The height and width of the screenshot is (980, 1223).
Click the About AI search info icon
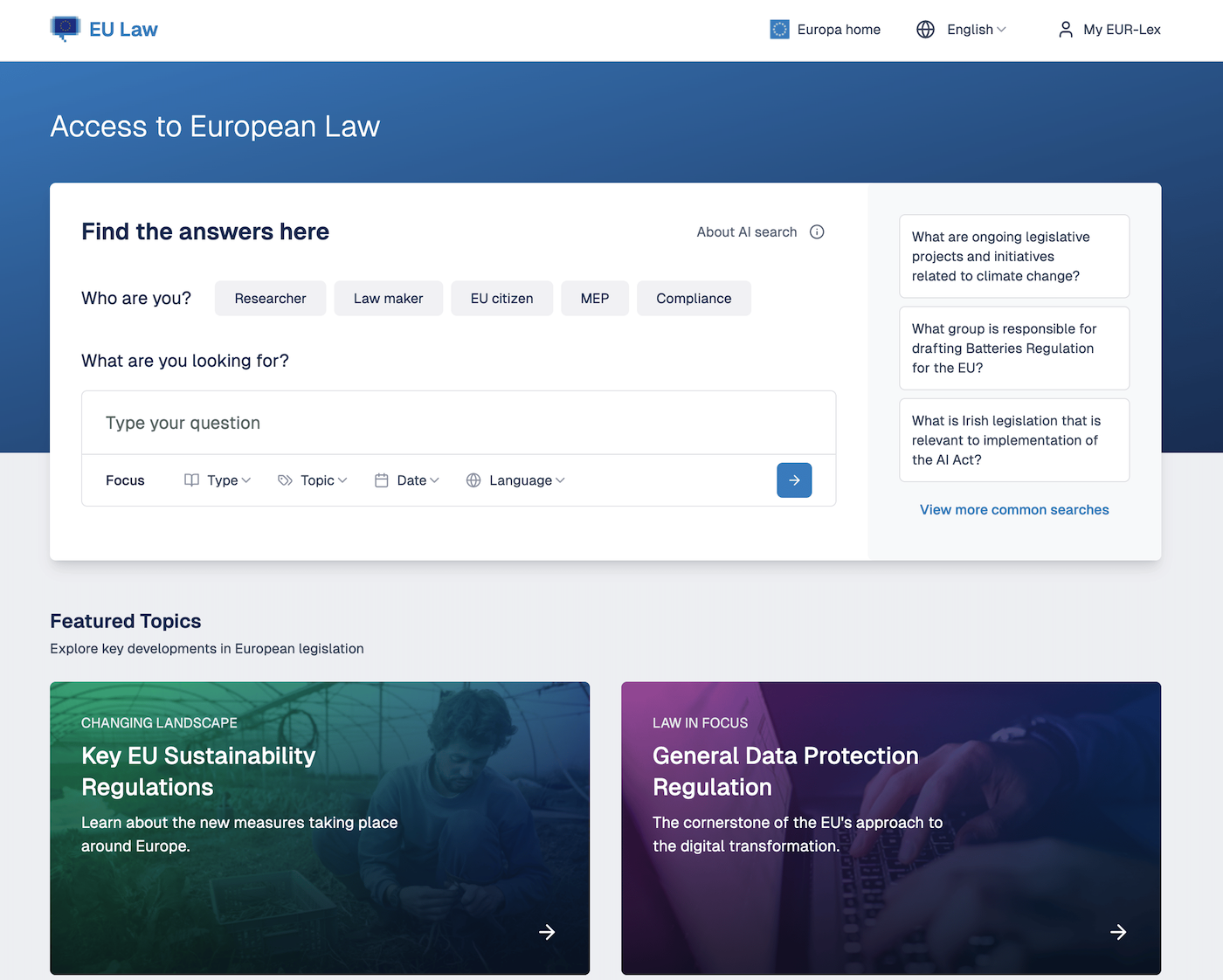pyautogui.click(x=817, y=232)
